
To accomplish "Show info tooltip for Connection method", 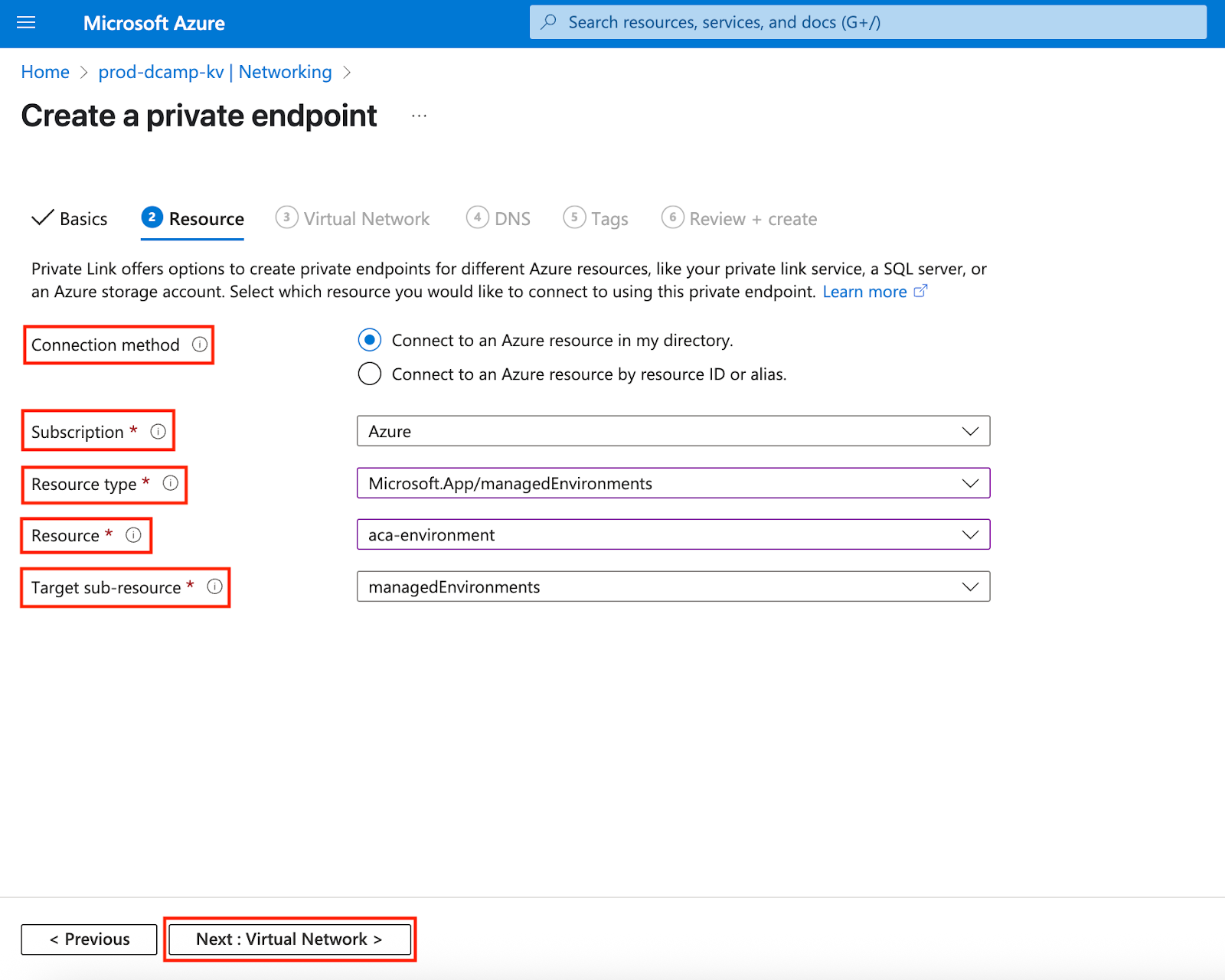I will [x=200, y=345].
